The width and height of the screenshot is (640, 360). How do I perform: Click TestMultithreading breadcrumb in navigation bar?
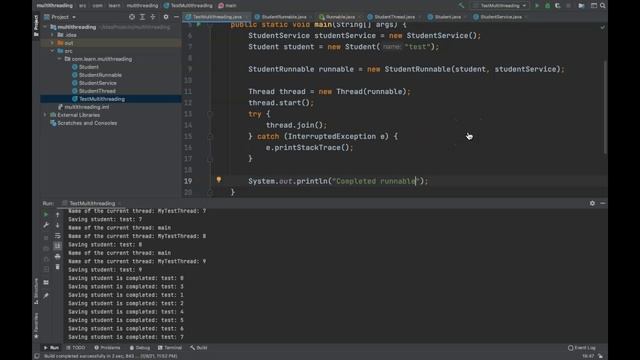point(188,6)
